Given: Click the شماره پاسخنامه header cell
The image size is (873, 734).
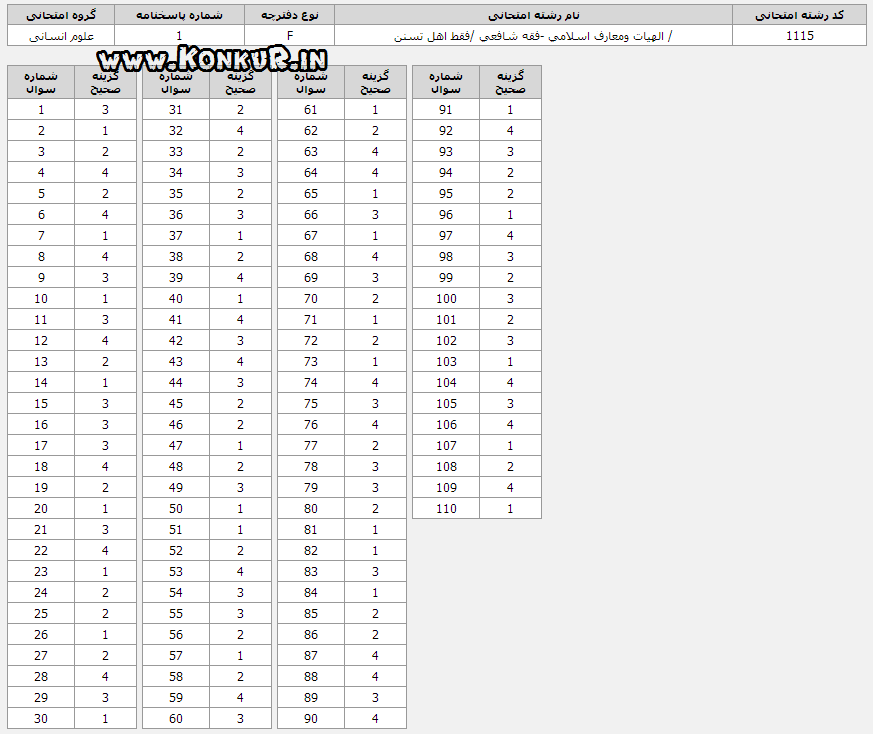Looking at the screenshot, I should coord(179,15).
